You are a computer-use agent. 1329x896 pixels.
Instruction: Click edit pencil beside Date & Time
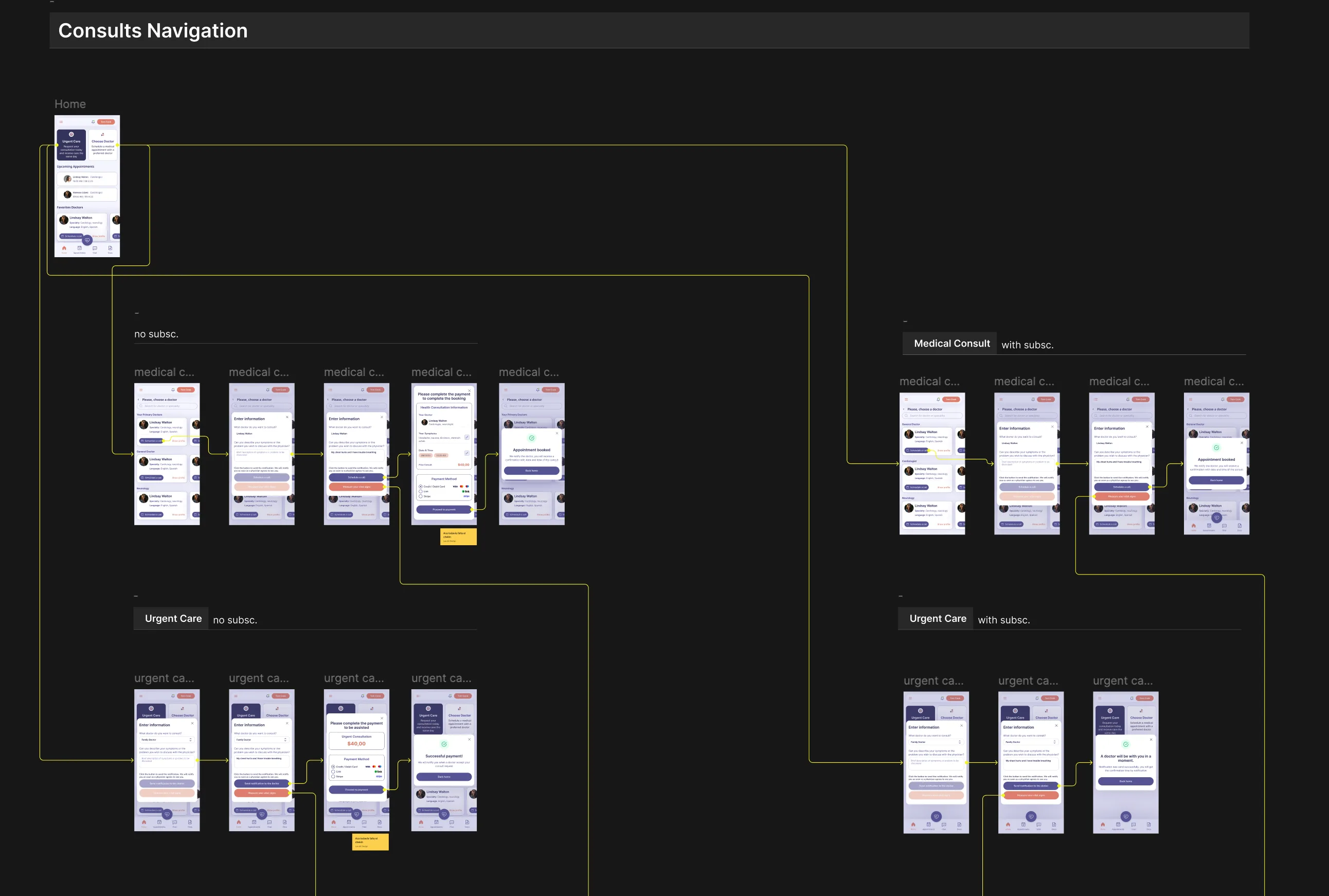click(x=467, y=453)
